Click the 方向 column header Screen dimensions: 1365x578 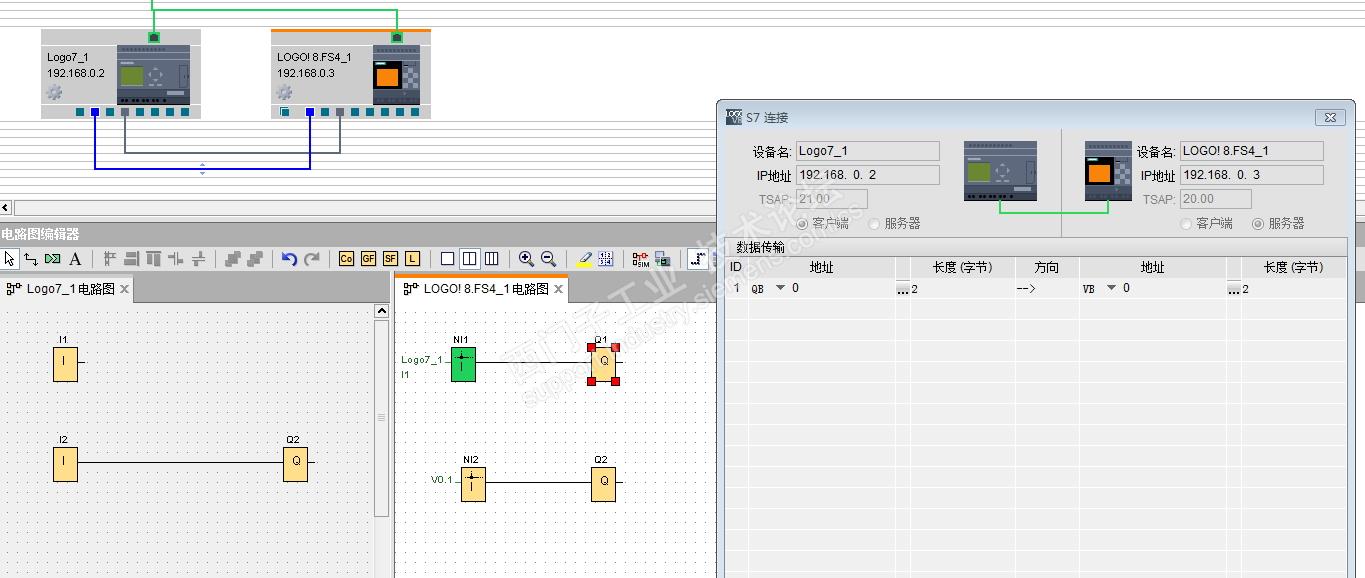click(1047, 267)
